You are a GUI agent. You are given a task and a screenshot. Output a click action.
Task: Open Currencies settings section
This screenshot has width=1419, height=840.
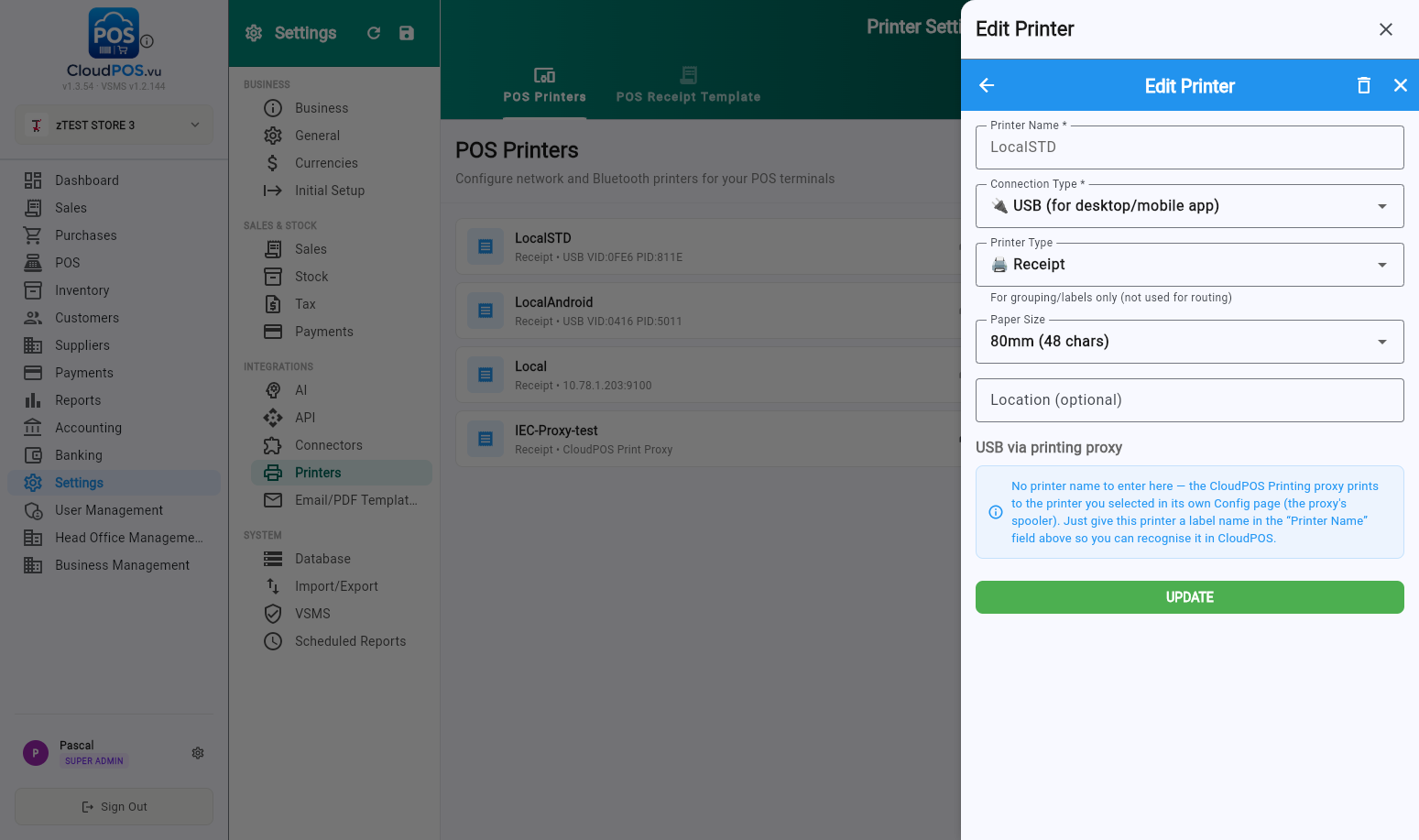341,163
